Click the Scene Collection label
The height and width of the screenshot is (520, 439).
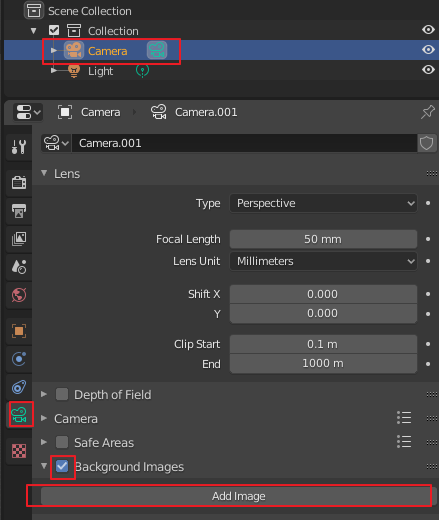(x=90, y=11)
